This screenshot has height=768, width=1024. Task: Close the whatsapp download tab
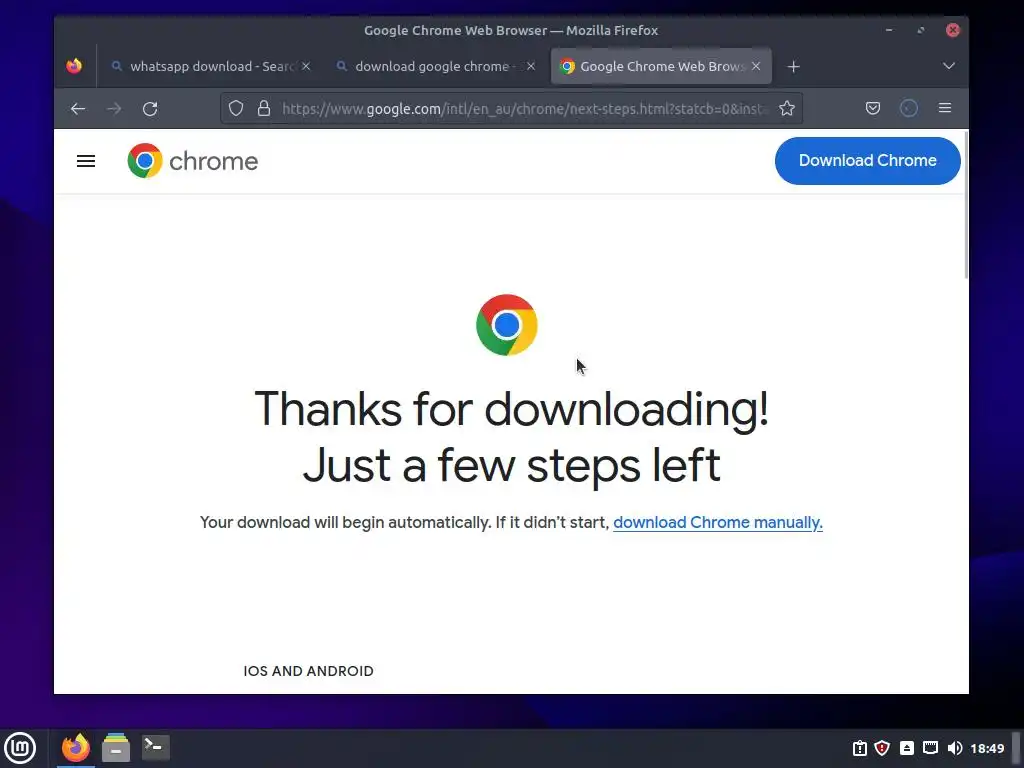click(306, 66)
